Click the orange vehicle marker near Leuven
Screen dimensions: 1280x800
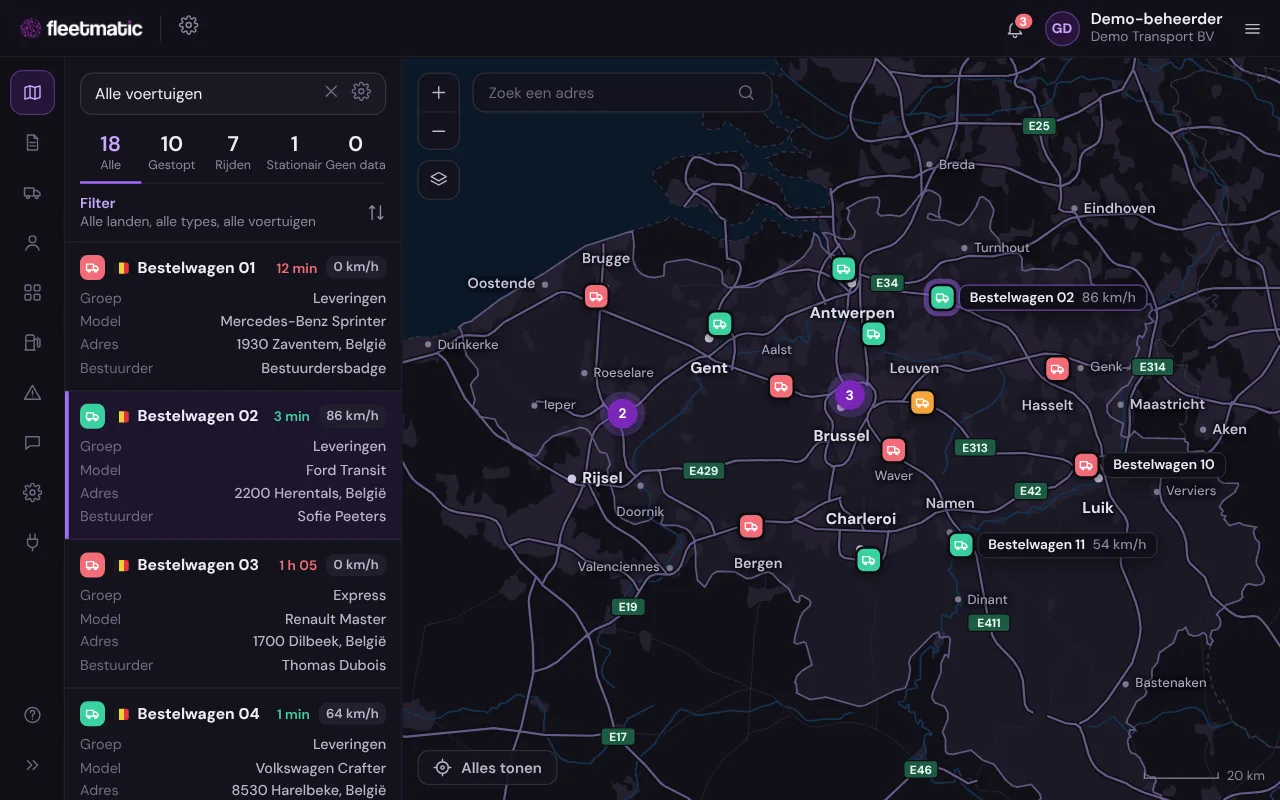922,403
